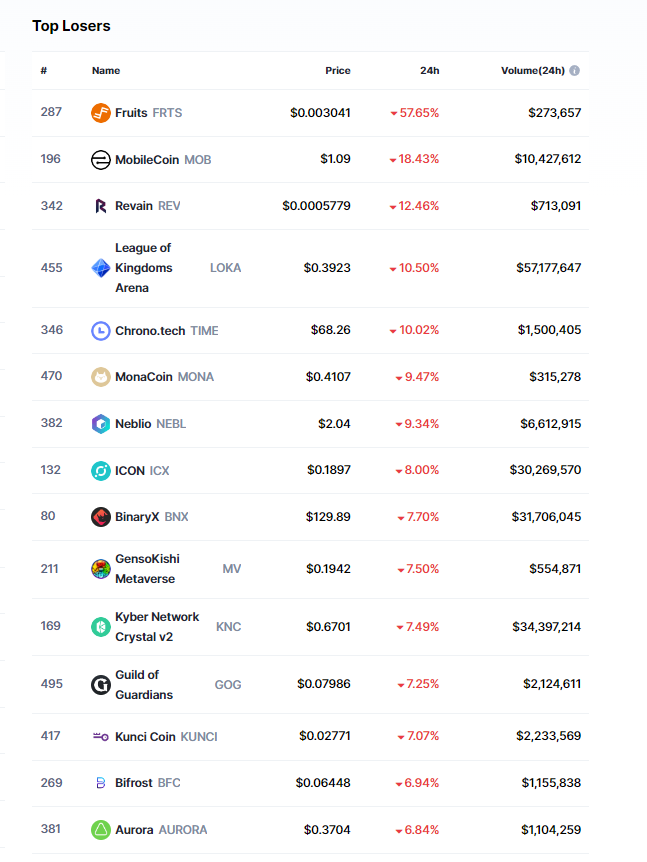
Task: Click the Aurora triangle logo icon
Action: tap(101, 830)
